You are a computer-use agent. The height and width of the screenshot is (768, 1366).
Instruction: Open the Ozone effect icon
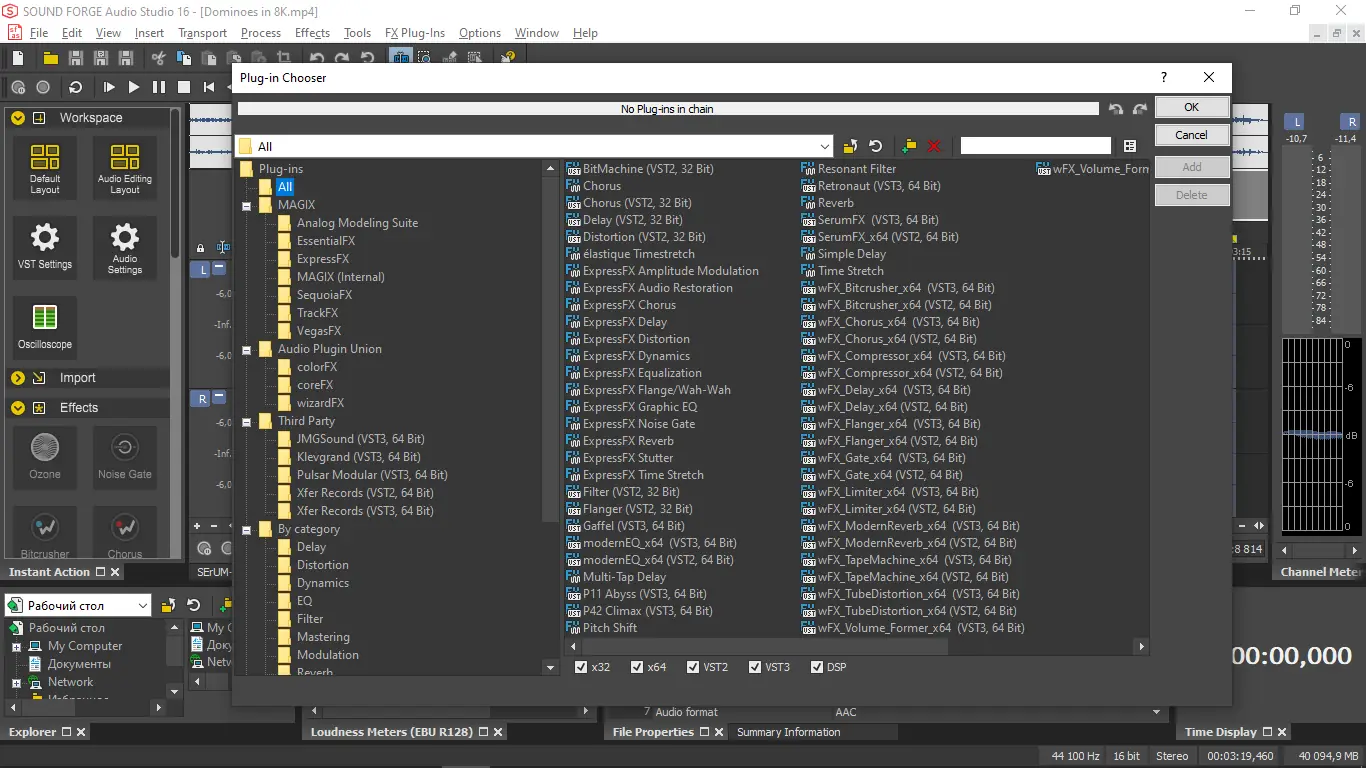[45, 457]
